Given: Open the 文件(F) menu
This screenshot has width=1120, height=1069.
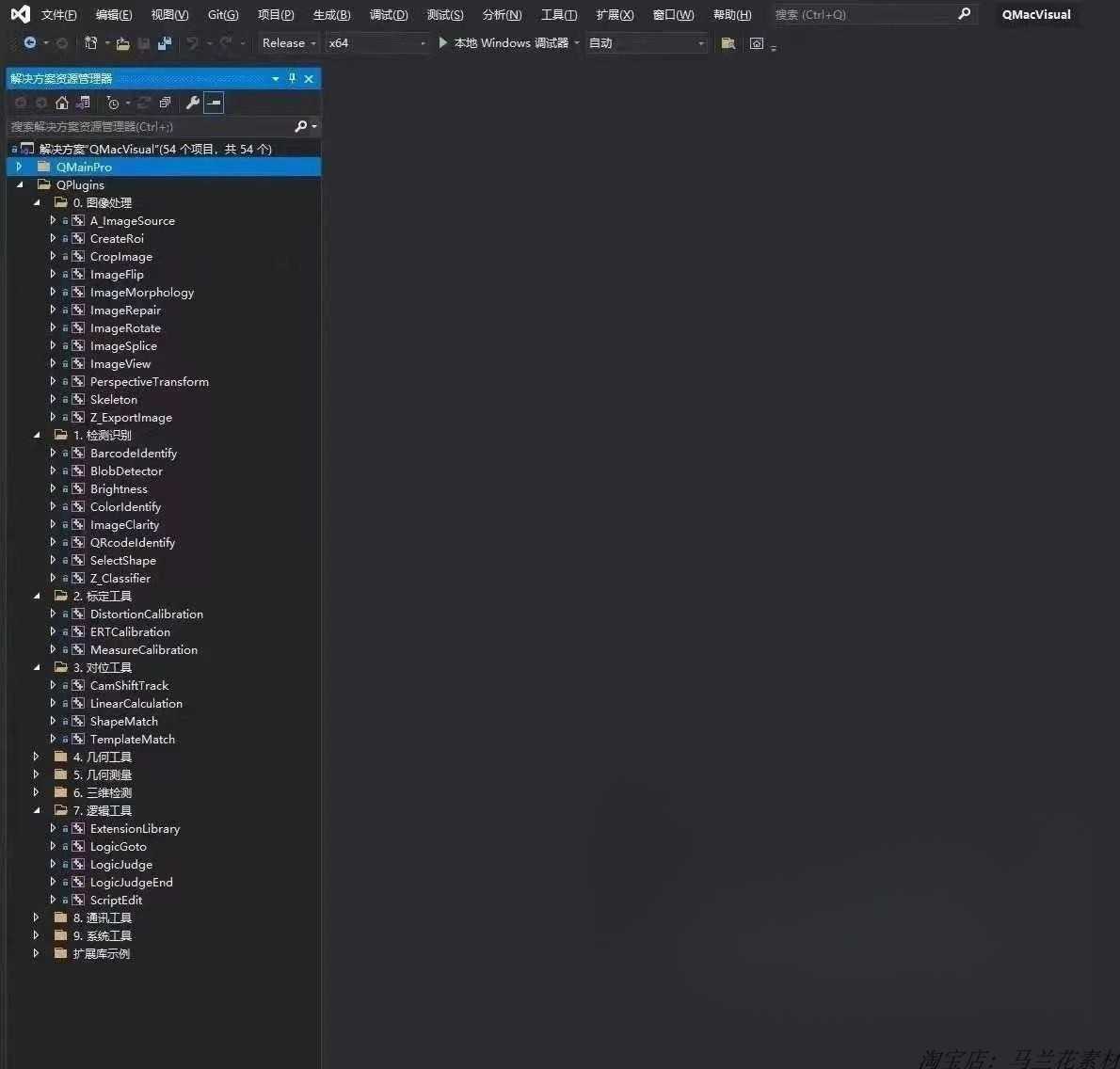Looking at the screenshot, I should click(58, 14).
